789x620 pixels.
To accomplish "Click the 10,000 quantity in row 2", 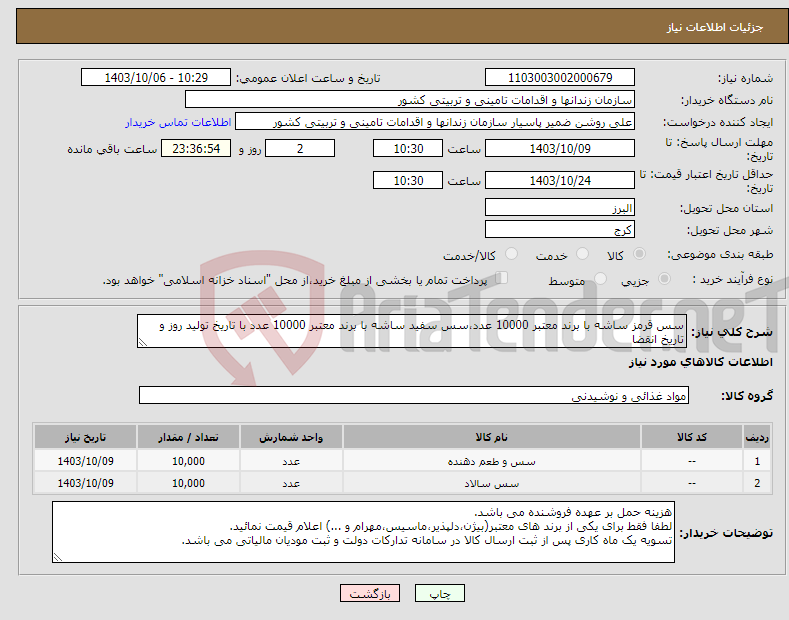I will pos(188,483).
